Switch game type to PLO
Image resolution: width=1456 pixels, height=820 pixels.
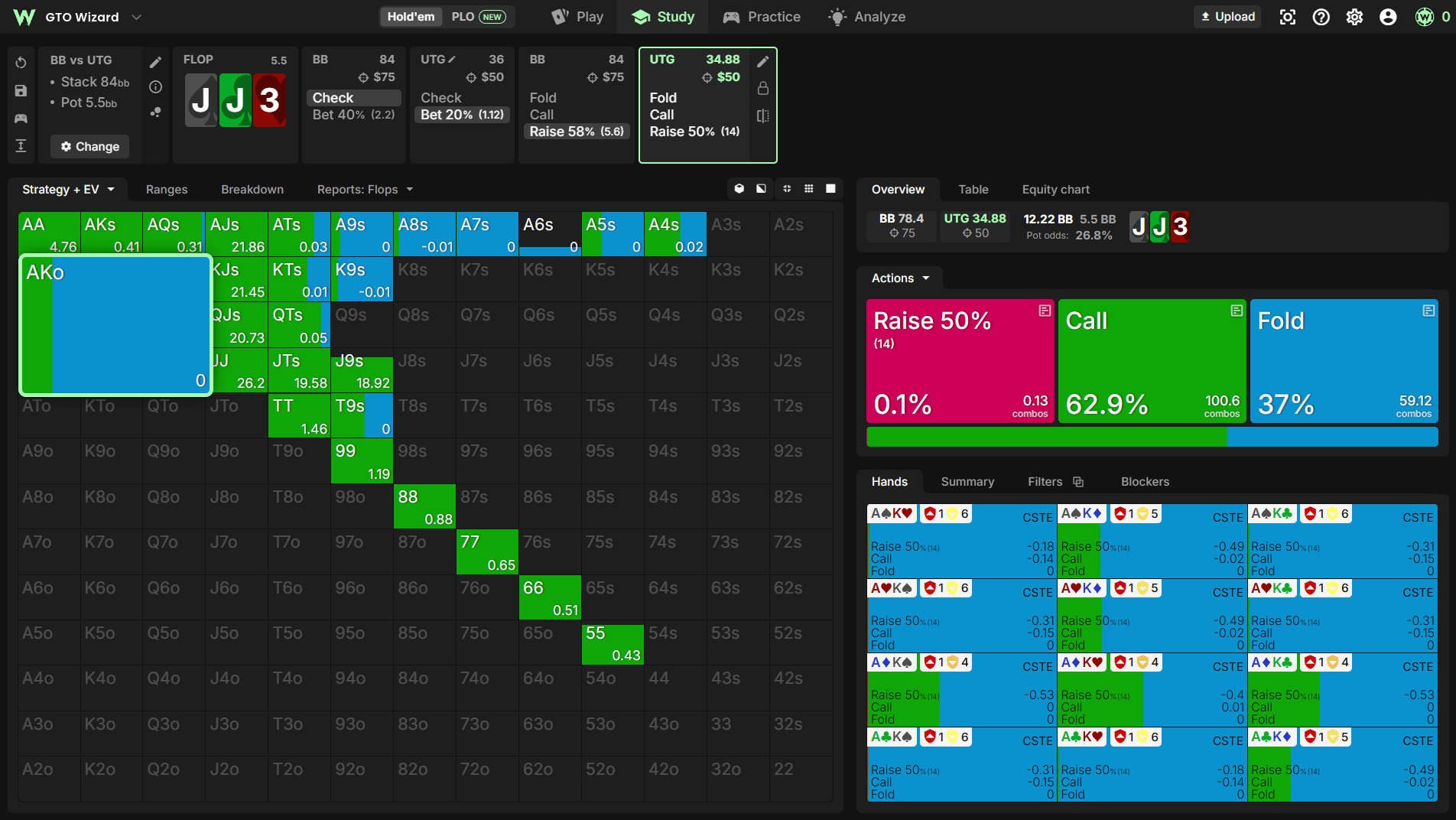(x=479, y=17)
